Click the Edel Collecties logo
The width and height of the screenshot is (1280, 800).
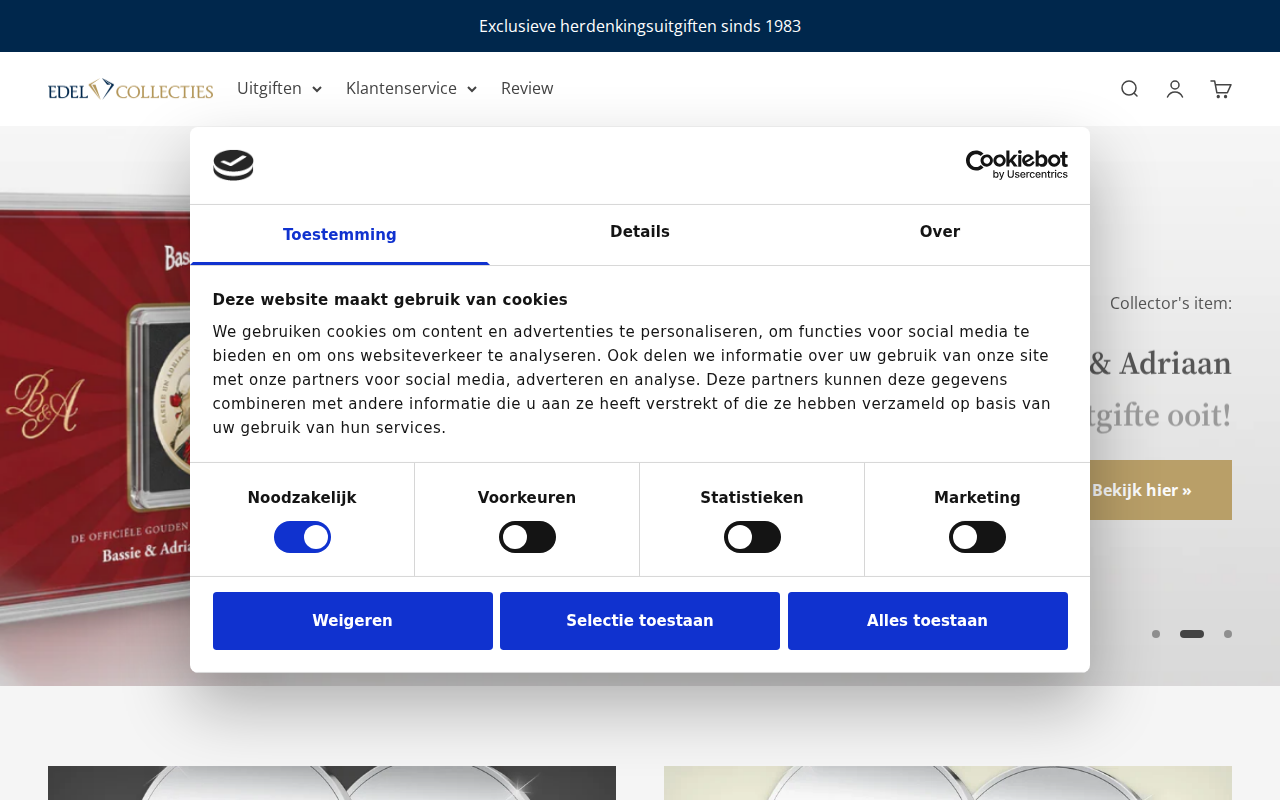pos(131,89)
